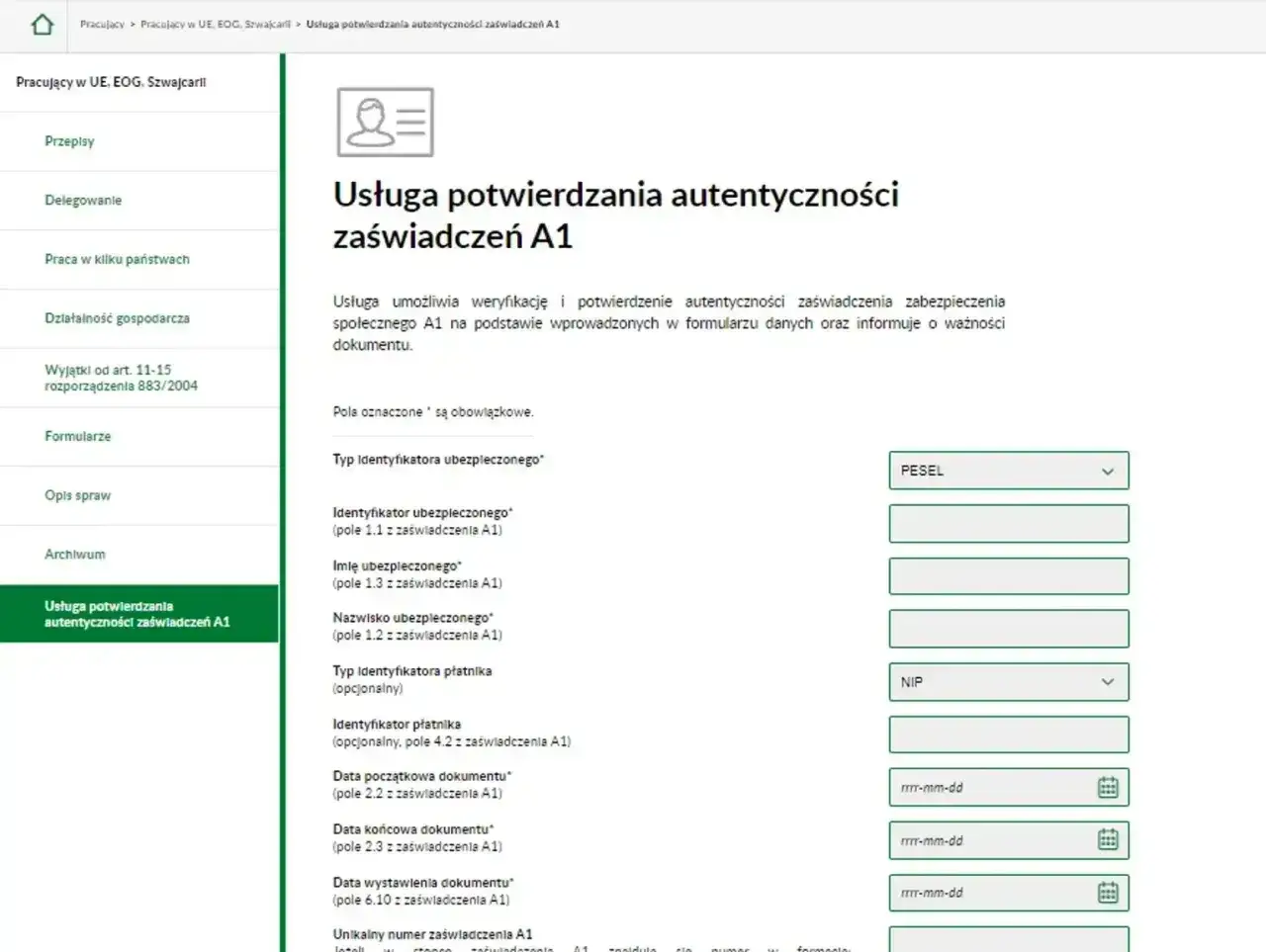Open the PESEL identifier type dropdown
Viewport: 1266px width, 952px height.
tap(1009, 471)
